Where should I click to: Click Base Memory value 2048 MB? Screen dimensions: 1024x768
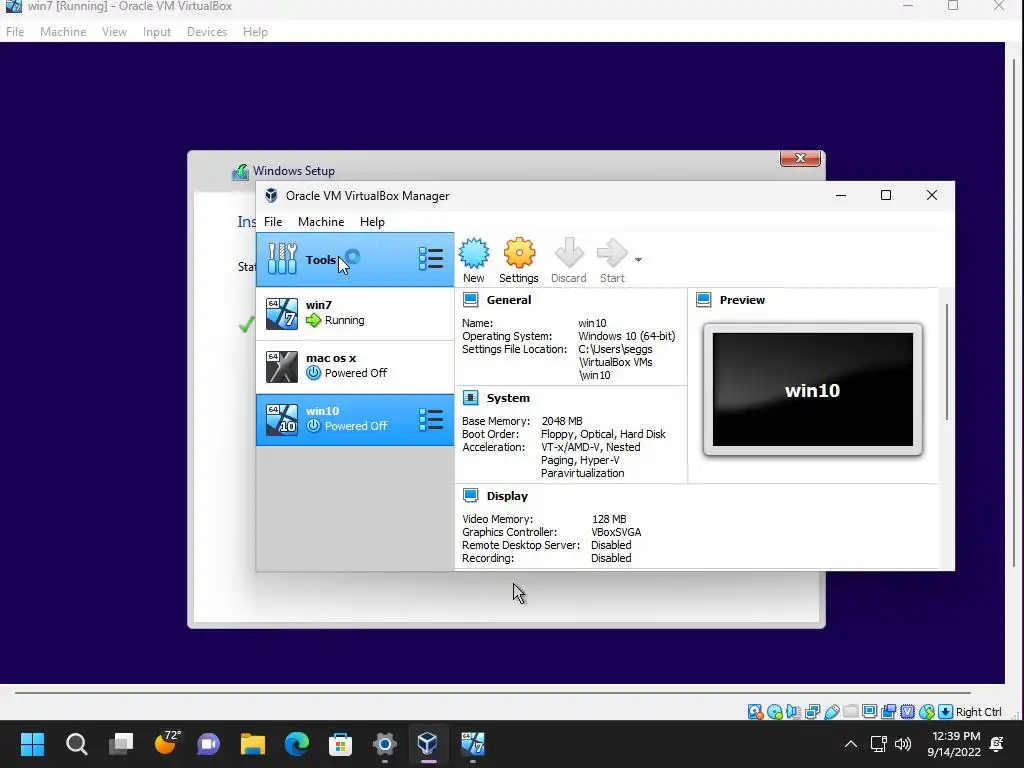tap(562, 421)
